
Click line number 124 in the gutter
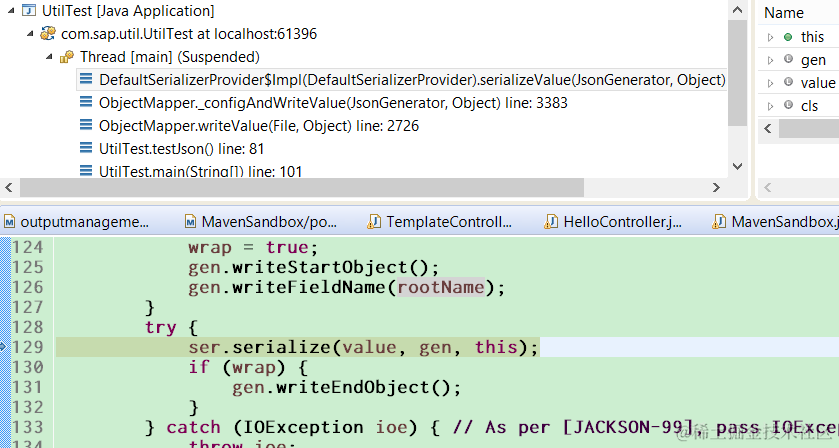coord(28,247)
